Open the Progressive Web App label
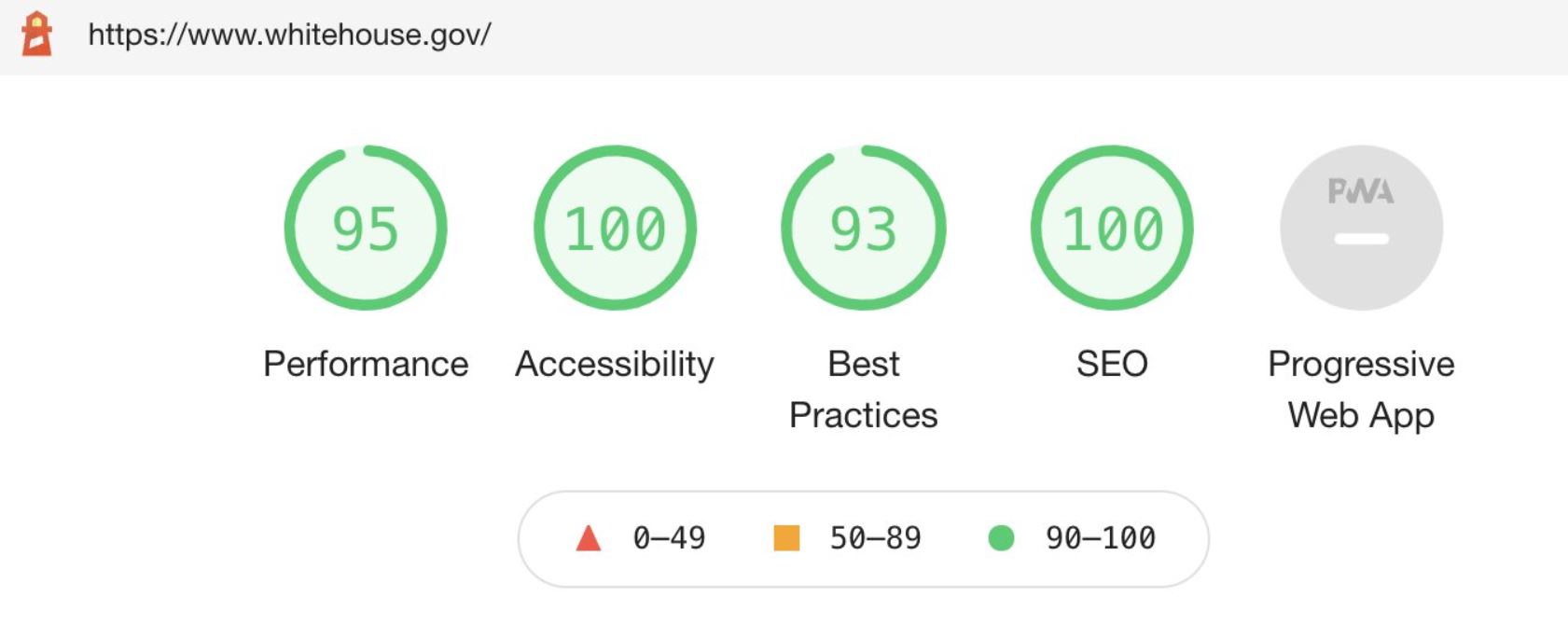Viewport: 1568px width, 625px height. (x=1361, y=389)
